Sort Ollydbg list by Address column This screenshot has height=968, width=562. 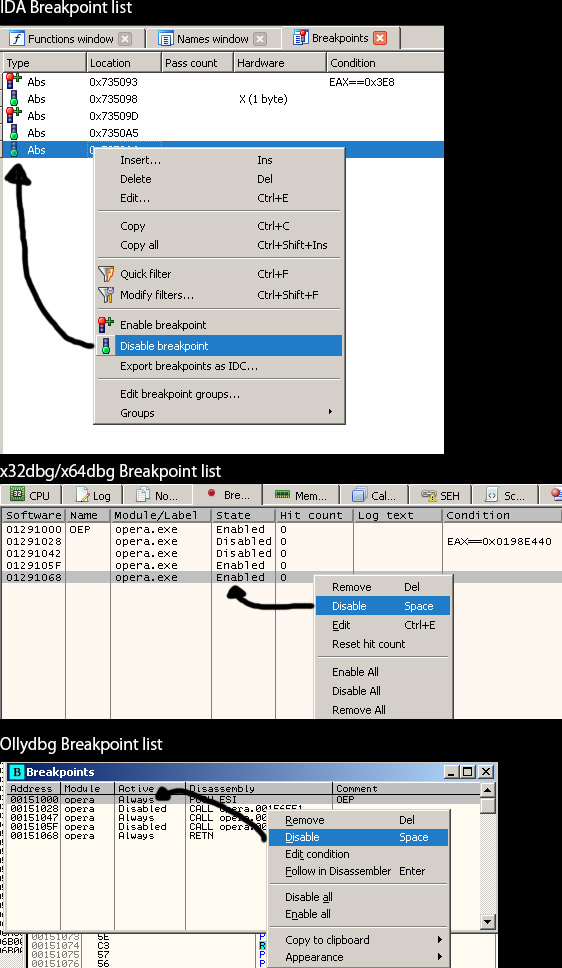34,788
